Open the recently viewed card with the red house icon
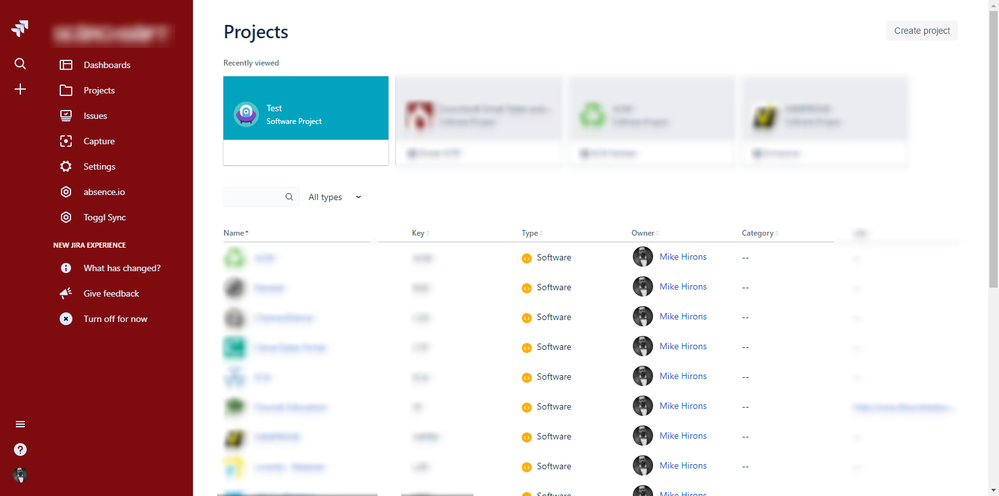 479,120
